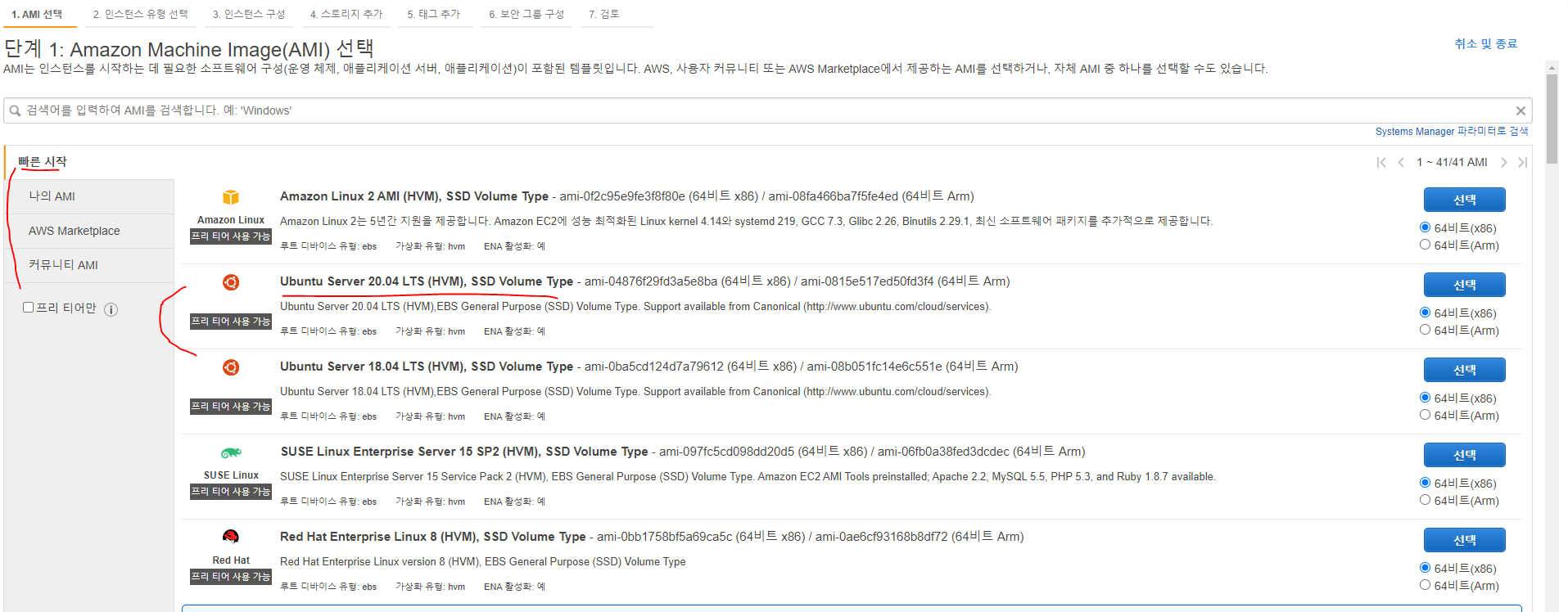This screenshot has width=1568, height=612.
Task: Clear the AMI search box with X
Action: 1521,110
